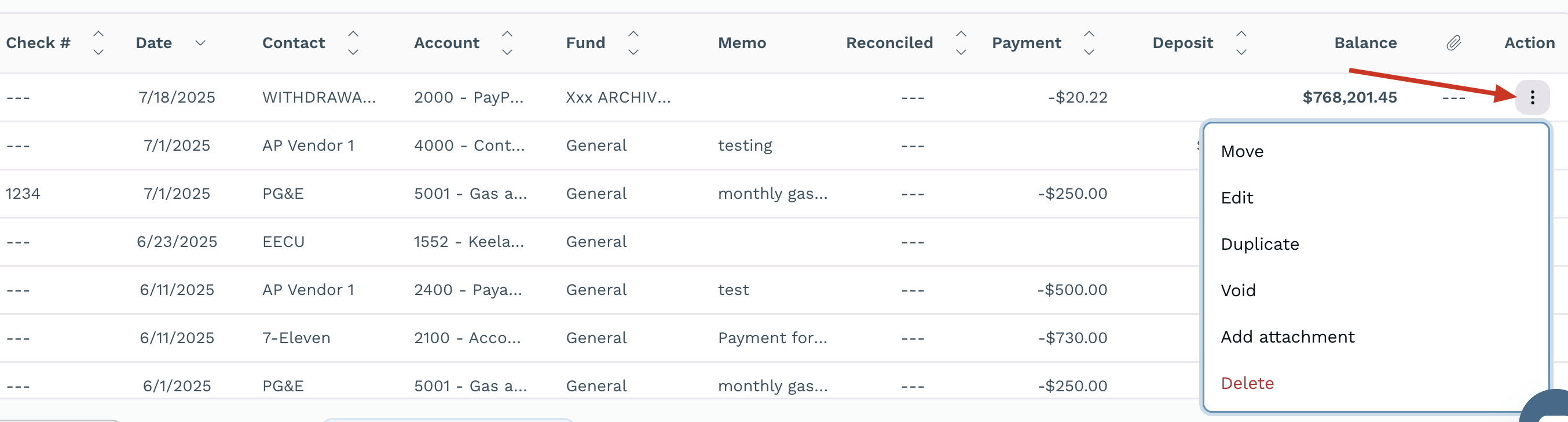Sort the Contact column ascending

[353, 34]
